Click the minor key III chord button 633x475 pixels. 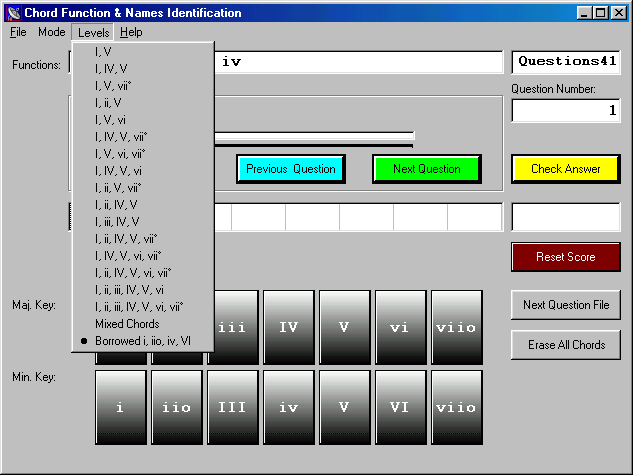coord(233,407)
